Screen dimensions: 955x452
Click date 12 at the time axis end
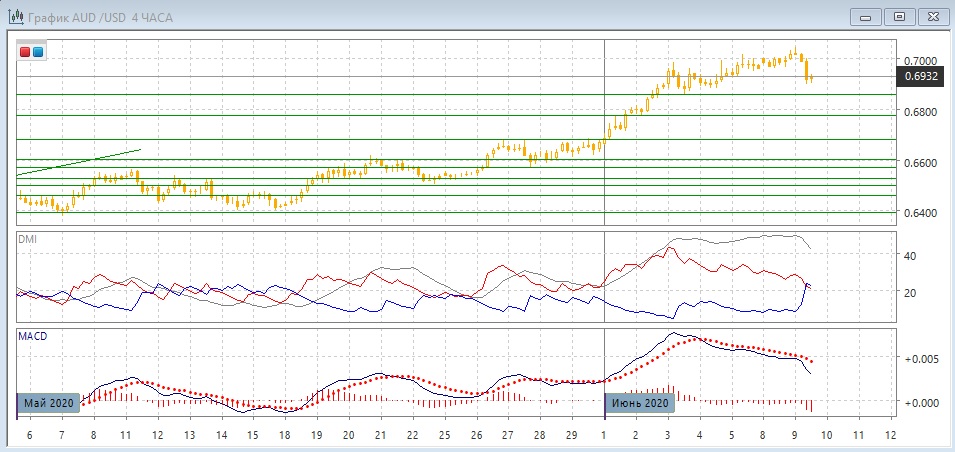pos(892,436)
